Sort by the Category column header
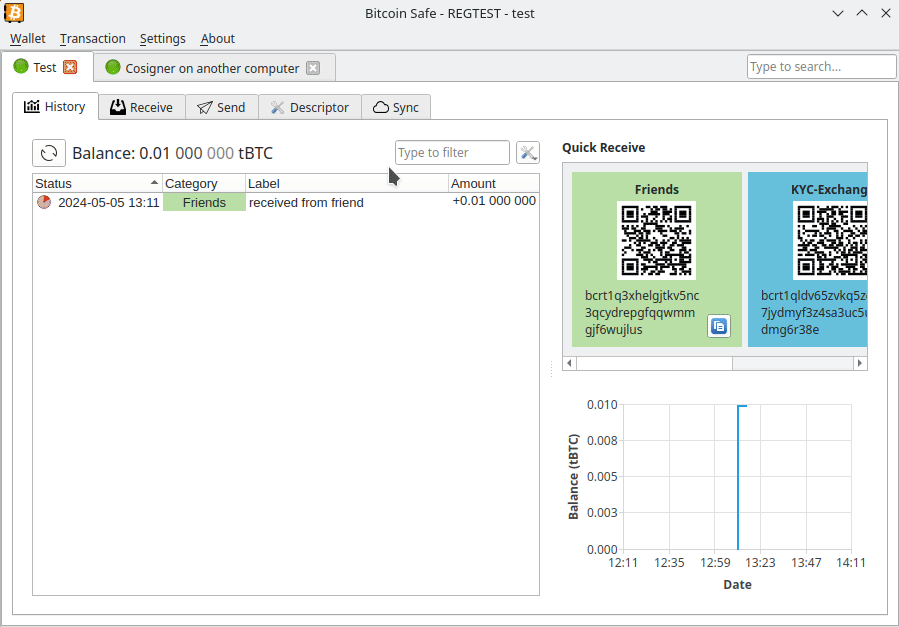The width and height of the screenshot is (899, 627). (x=204, y=183)
